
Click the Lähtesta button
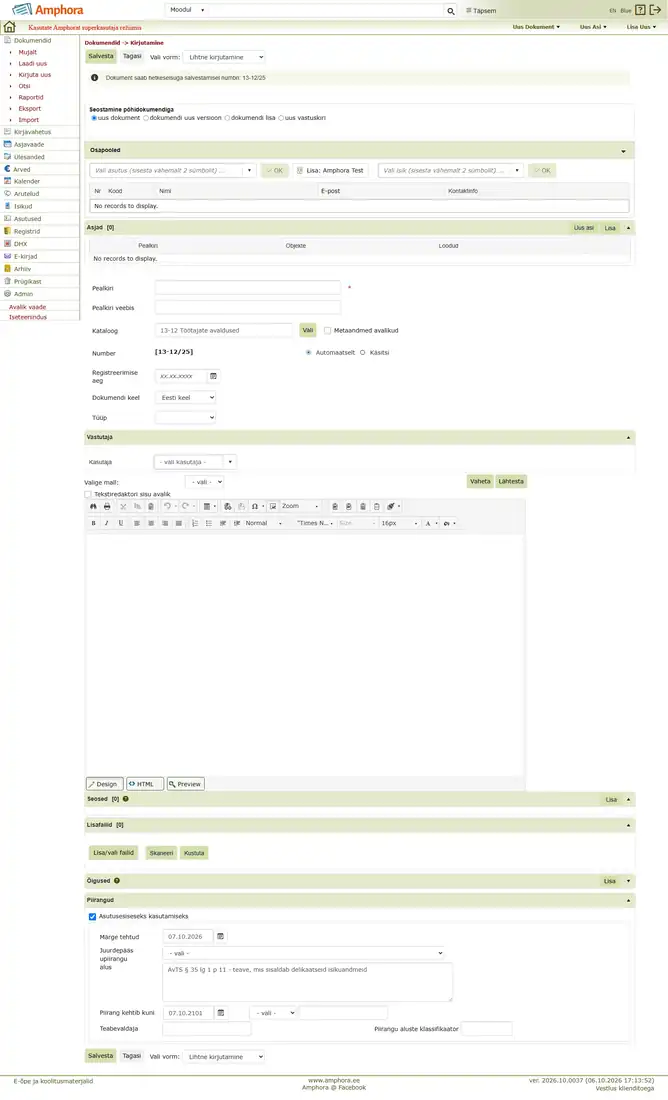pos(511,481)
